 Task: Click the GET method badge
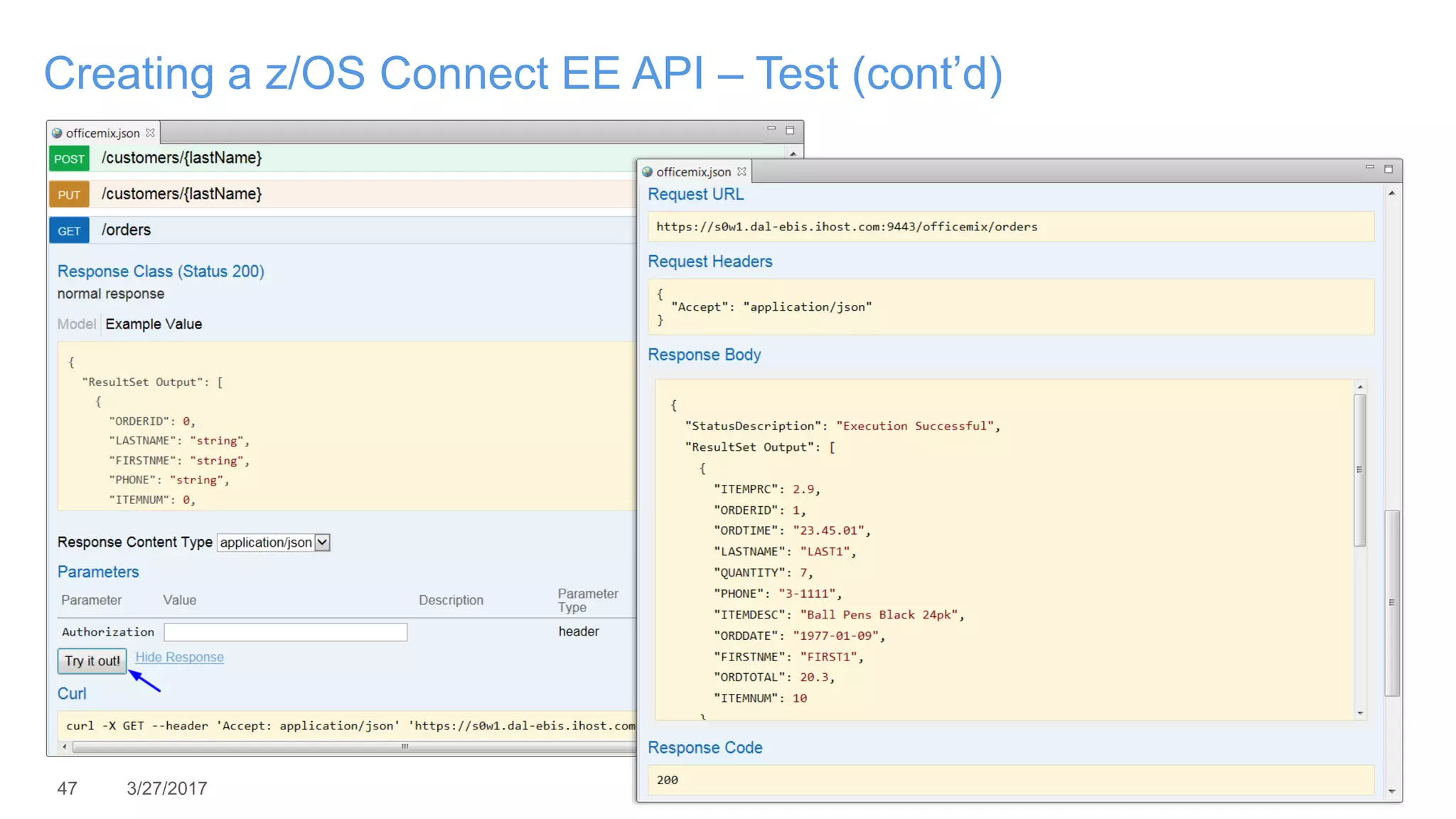click(x=69, y=231)
